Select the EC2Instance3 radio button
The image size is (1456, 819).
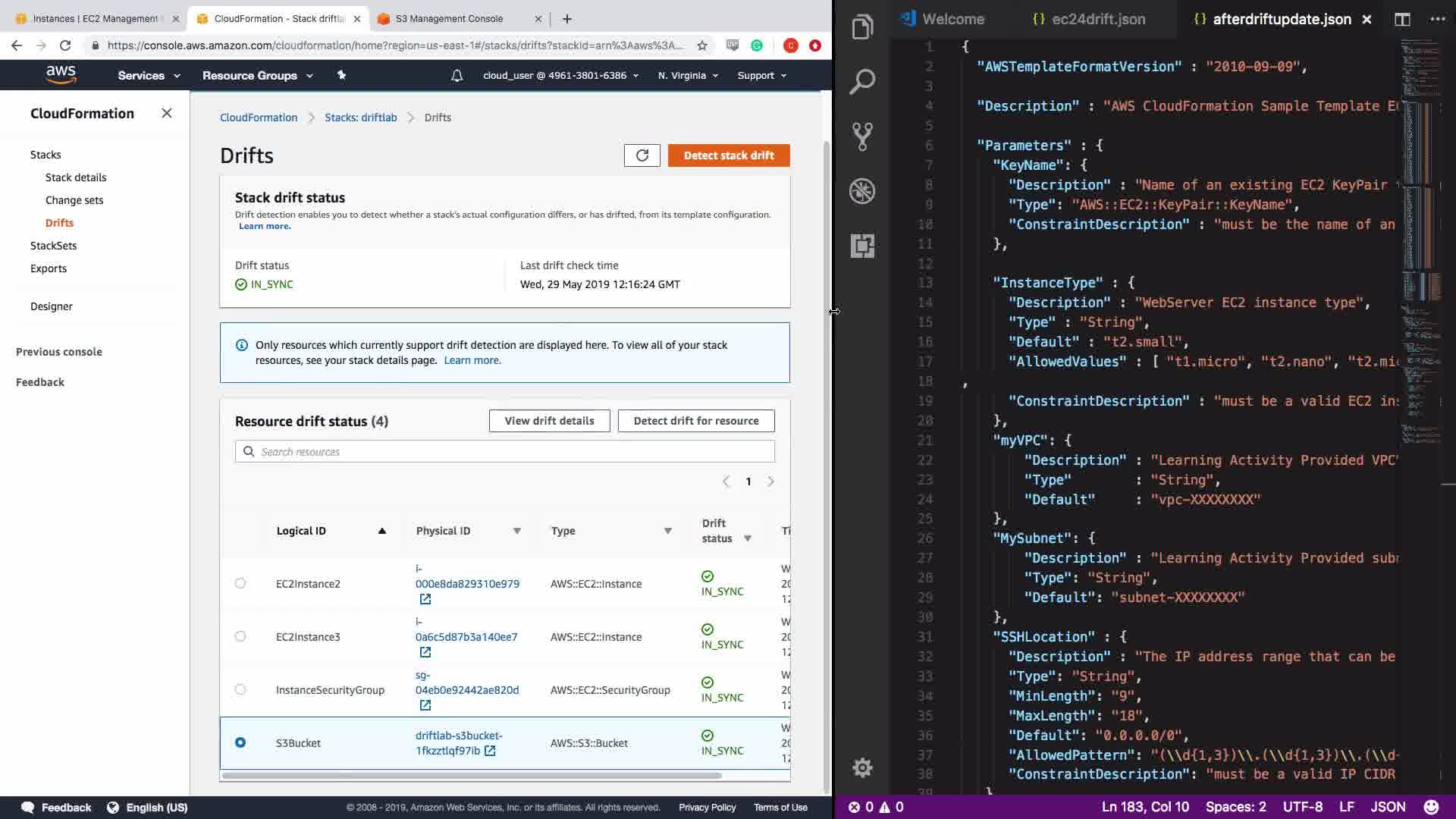coord(240,636)
